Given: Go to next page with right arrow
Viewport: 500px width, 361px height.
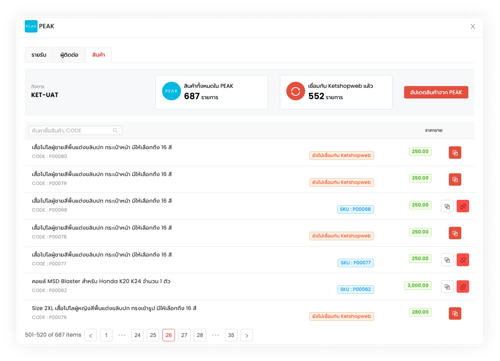Looking at the screenshot, I should tap(247, 335).
